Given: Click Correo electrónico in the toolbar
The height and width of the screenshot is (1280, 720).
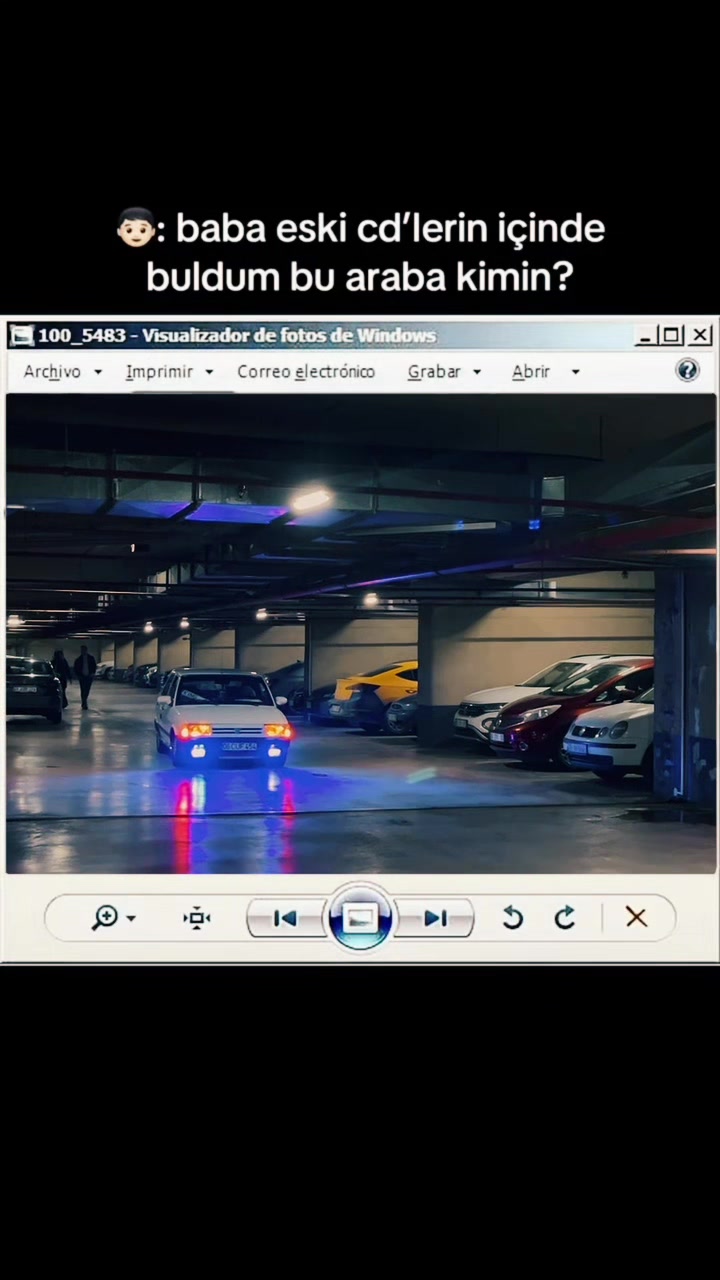Looking at the screenshot, I should [306, 371].
